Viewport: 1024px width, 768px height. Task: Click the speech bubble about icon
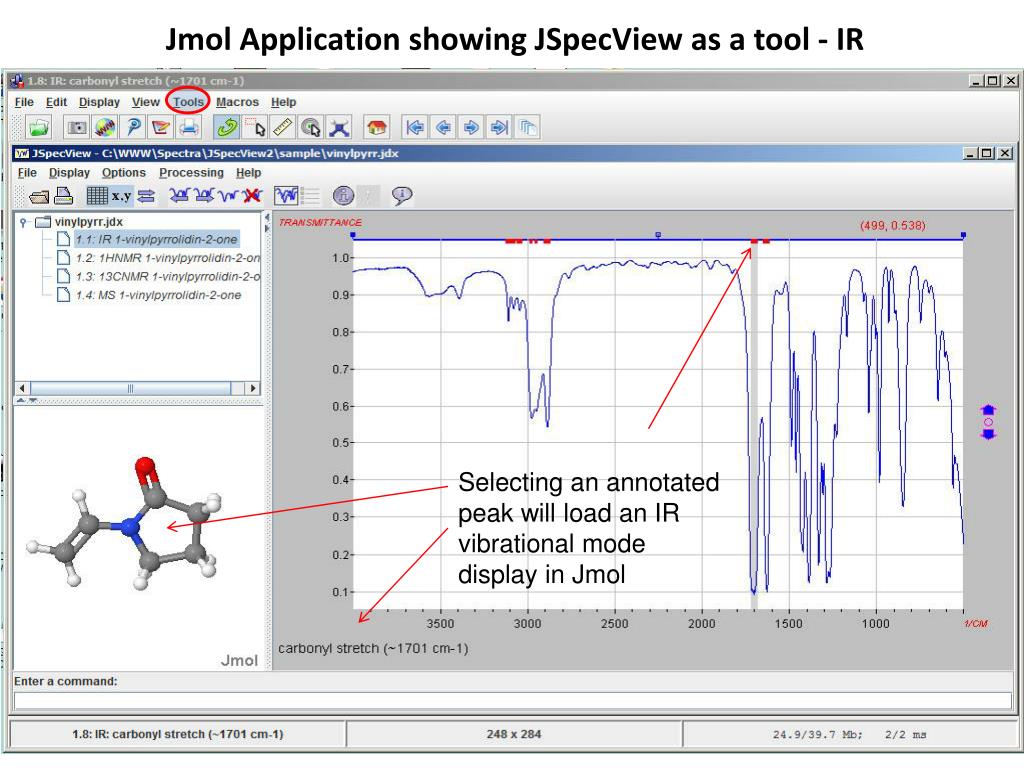tap(402, 195)
